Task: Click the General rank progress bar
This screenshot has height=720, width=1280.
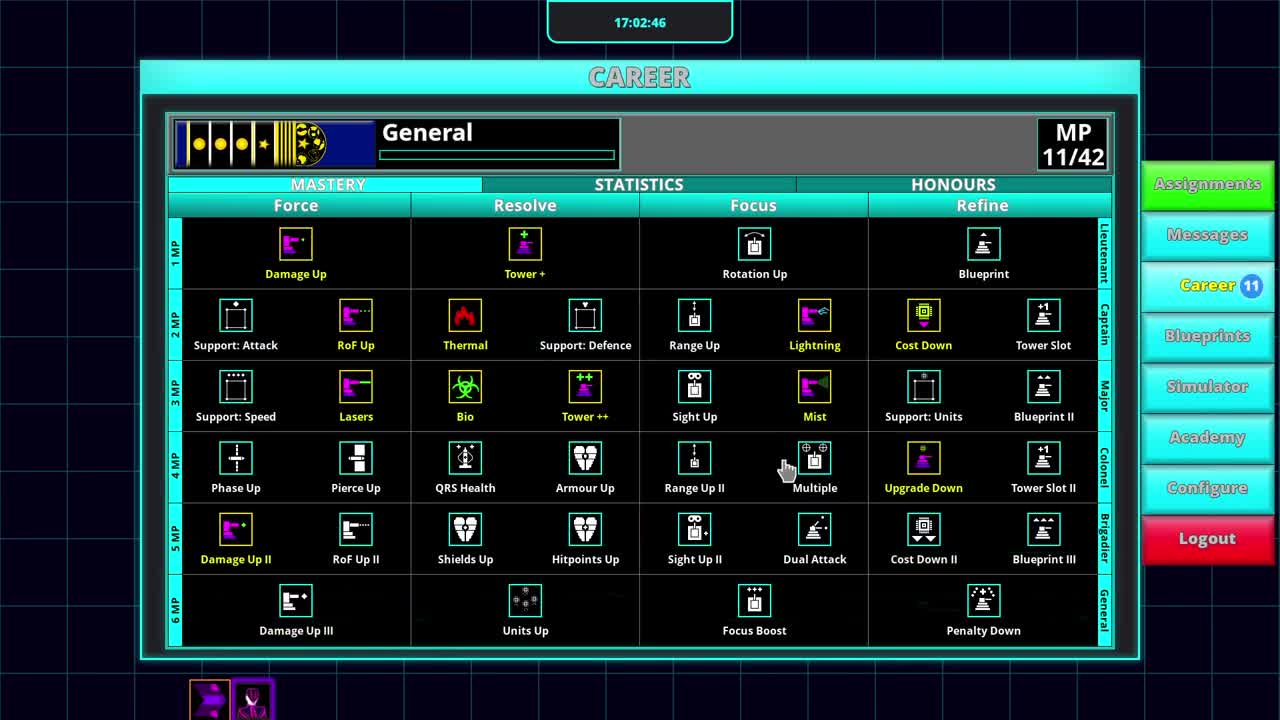Action: pos(497,155)
